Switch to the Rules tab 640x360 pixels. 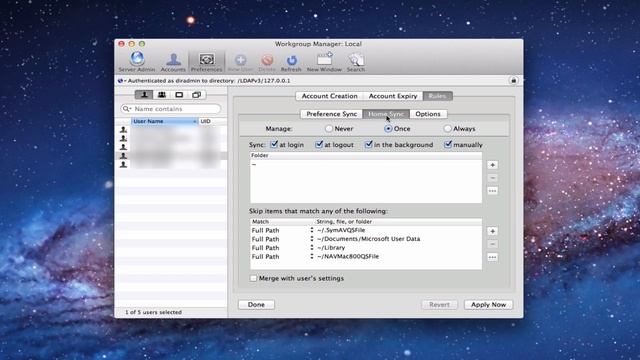pos(438,96)
